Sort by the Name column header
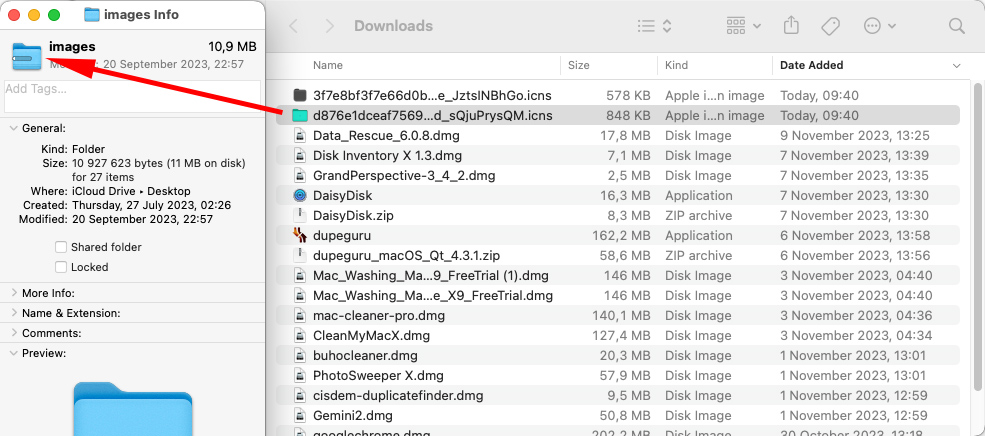 [x=328, y=65]
